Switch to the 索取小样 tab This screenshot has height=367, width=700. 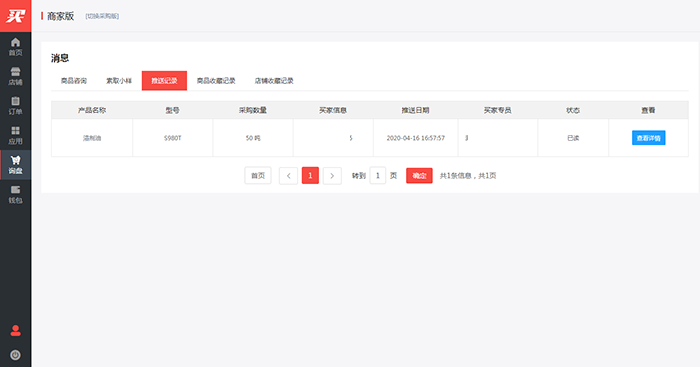pos(119,81)
